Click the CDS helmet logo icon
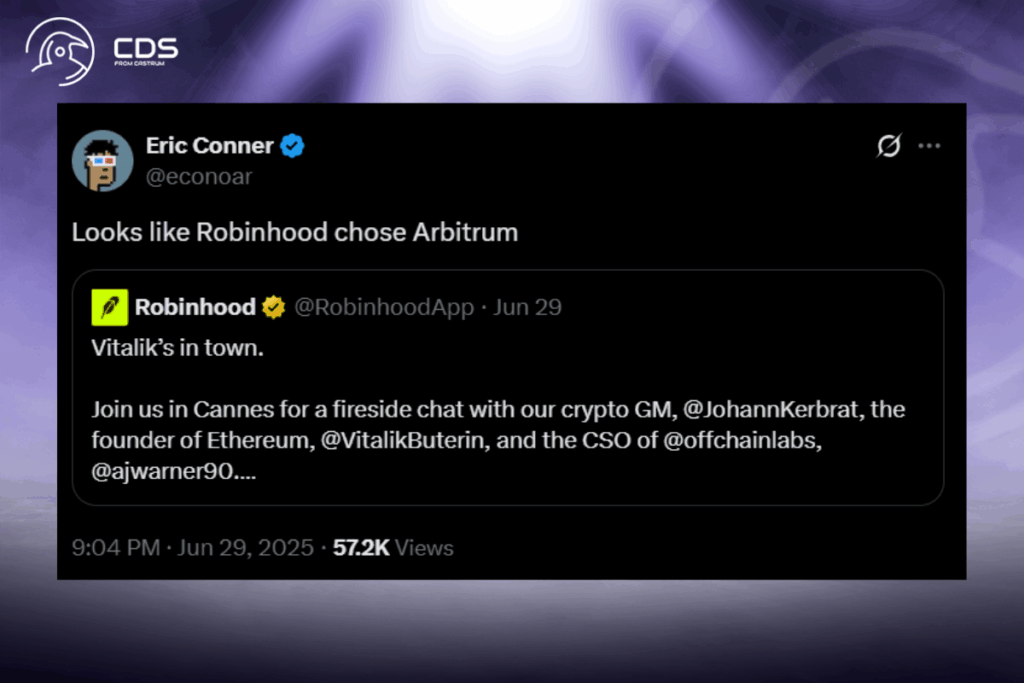 tap(59, 50)
